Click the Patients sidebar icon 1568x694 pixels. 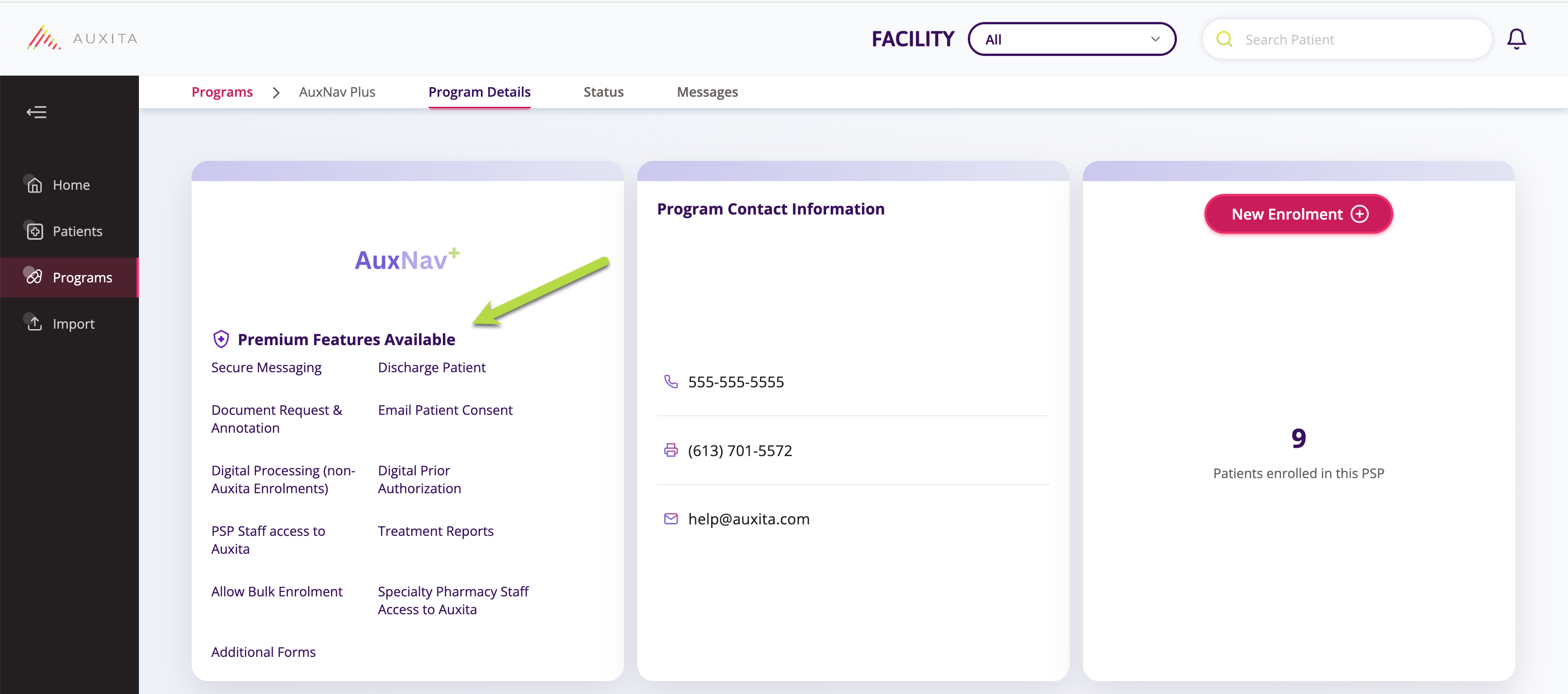[35, 231]
